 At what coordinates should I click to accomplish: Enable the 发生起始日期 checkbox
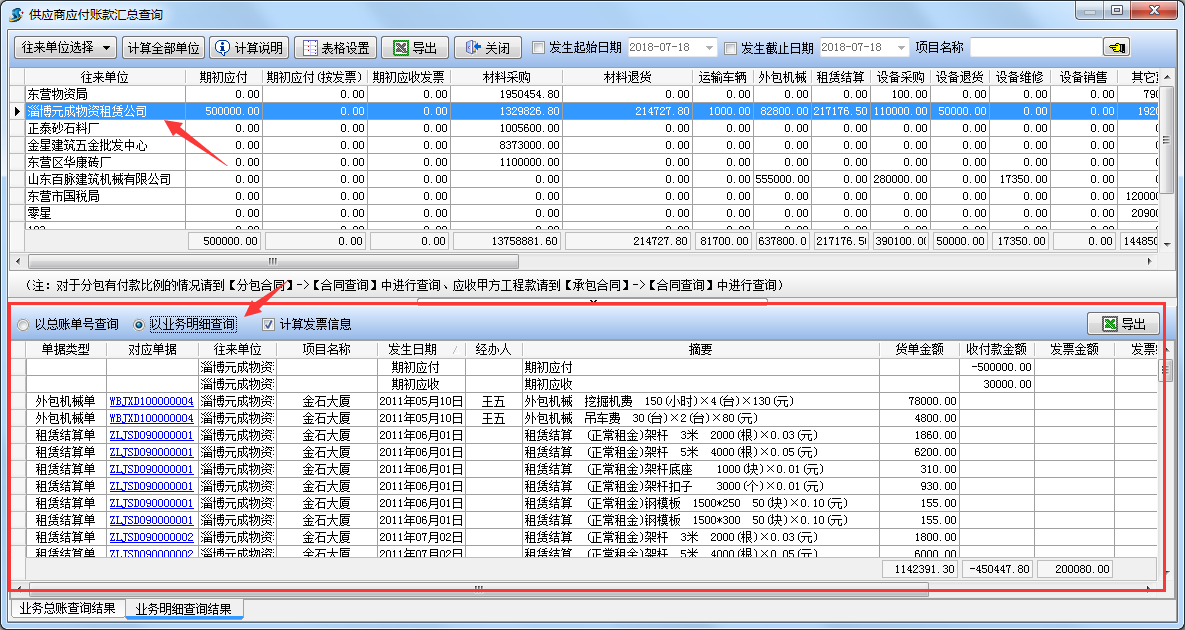click(x=536, y=46)
